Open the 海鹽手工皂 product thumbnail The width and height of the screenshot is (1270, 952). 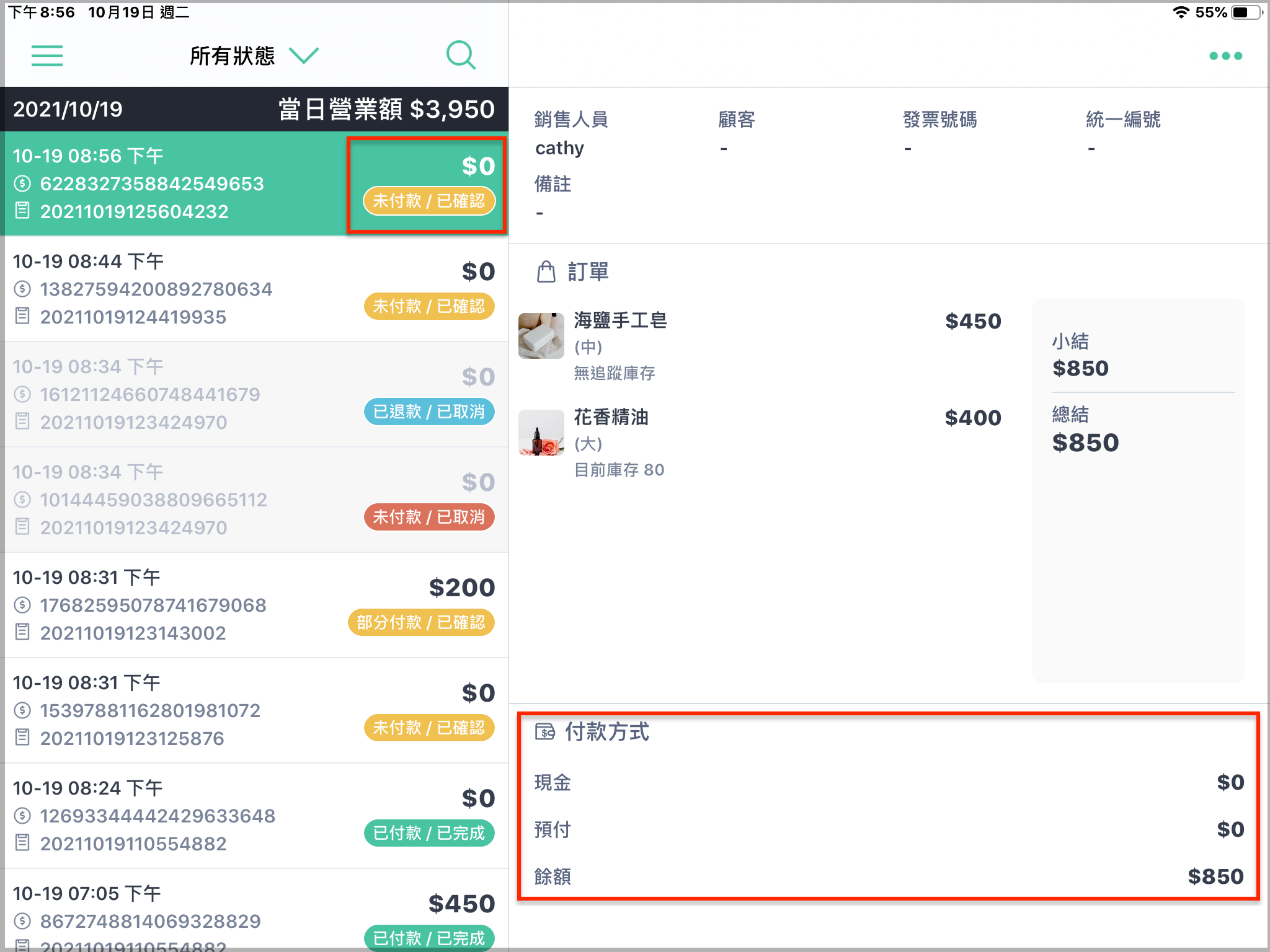(x=541, y=335)
